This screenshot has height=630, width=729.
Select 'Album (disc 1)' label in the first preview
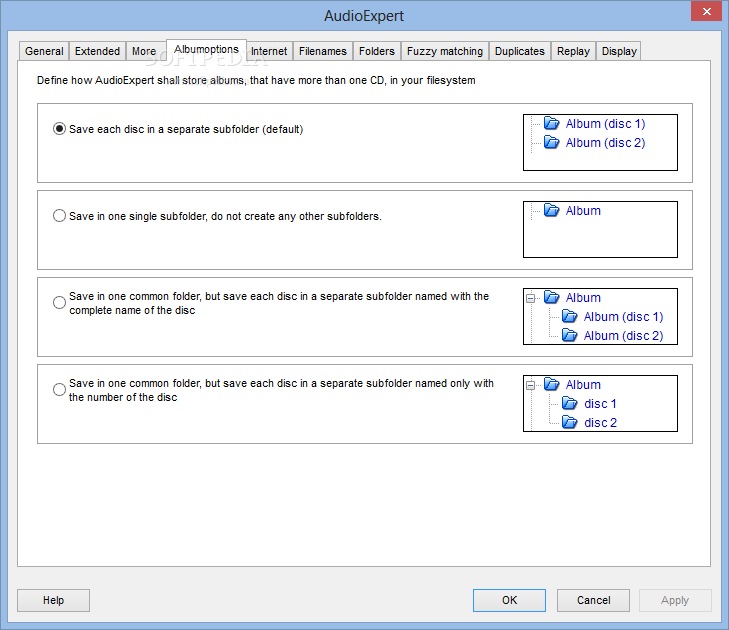605,124
